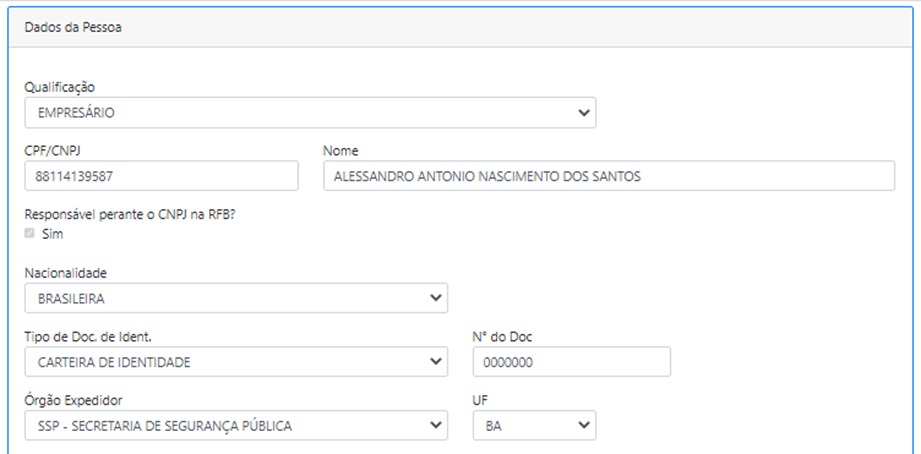Click the "Sim" label beside the checkbox
This screenshot has width=921, height=454.
(52, 233)
